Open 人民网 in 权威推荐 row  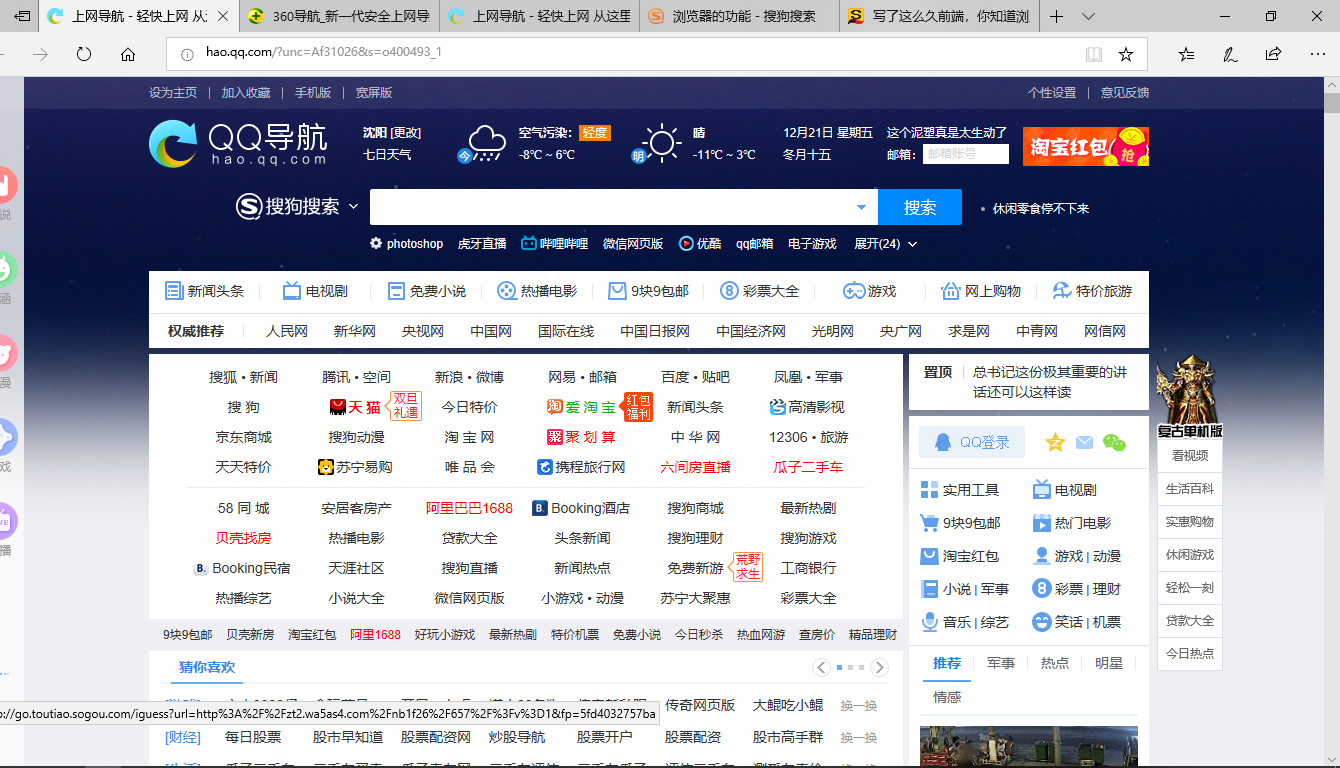(x=287, y=331)
